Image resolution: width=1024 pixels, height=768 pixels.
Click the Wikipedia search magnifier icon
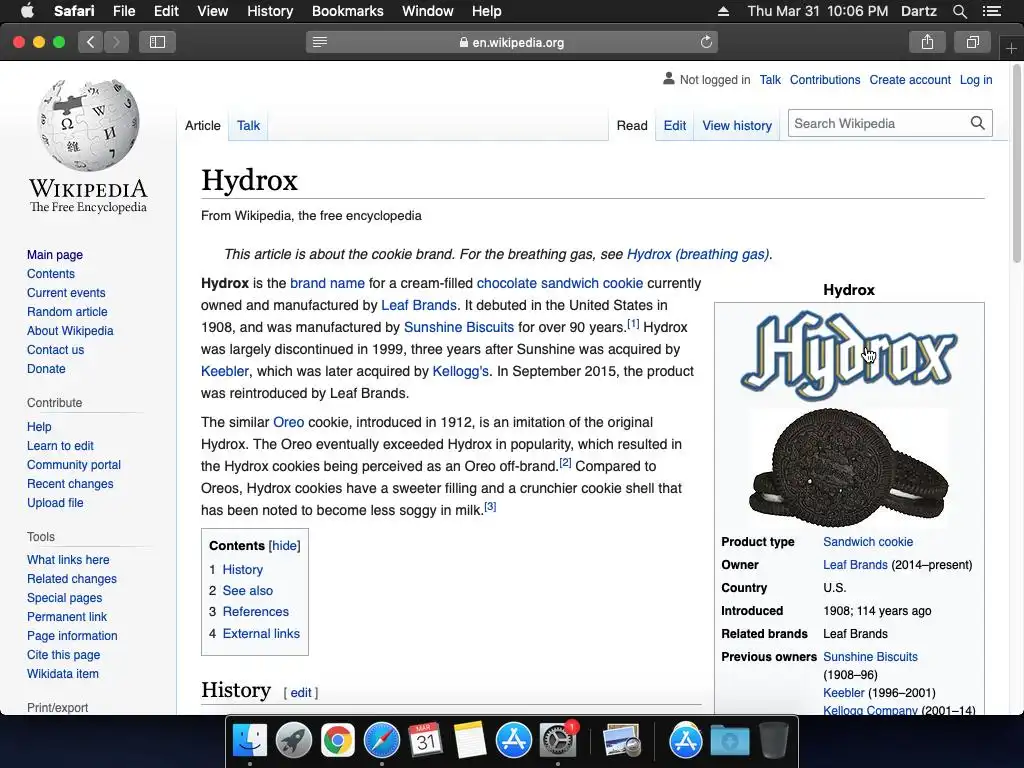point(977,123)
